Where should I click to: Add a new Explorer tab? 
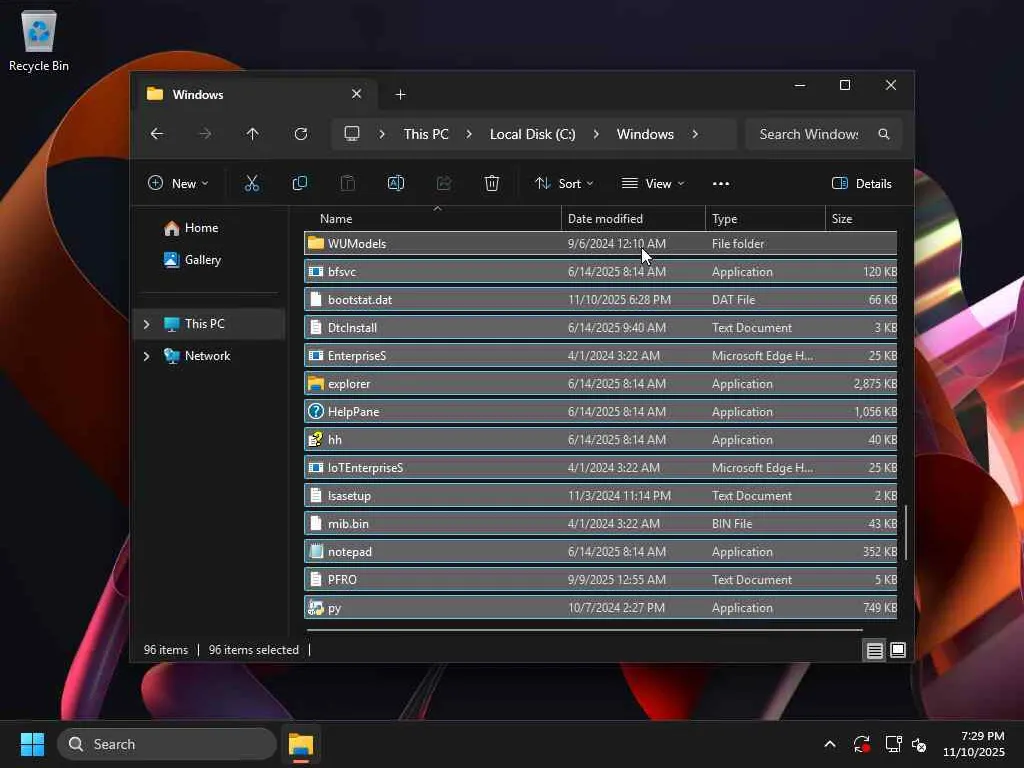coord(400,95)
